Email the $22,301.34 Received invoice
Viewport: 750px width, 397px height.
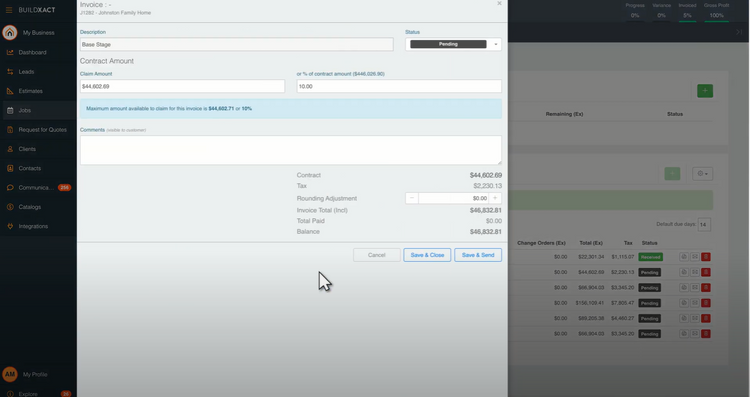(x=695, y=257)
